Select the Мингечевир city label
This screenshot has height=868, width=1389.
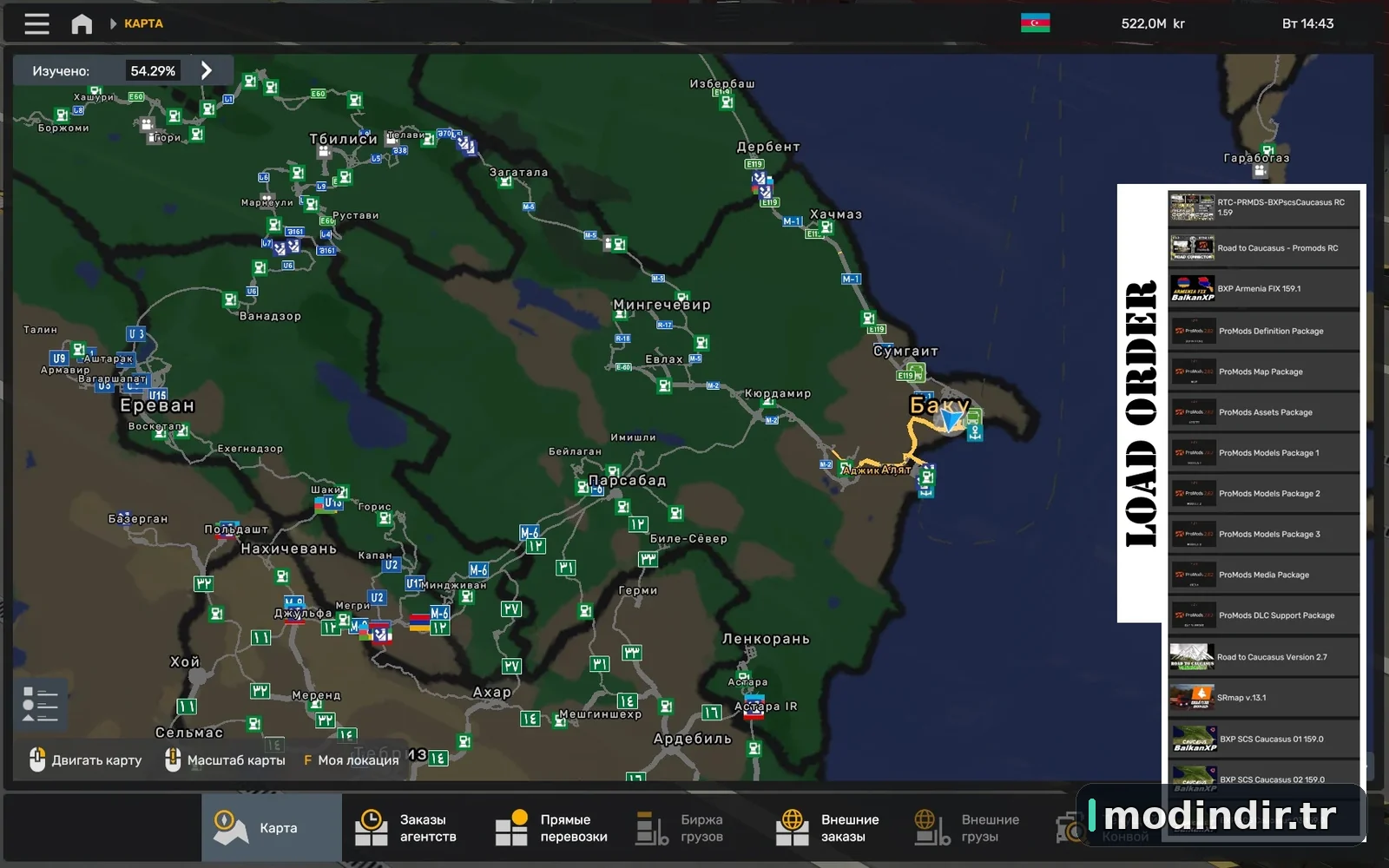[662, 305]
